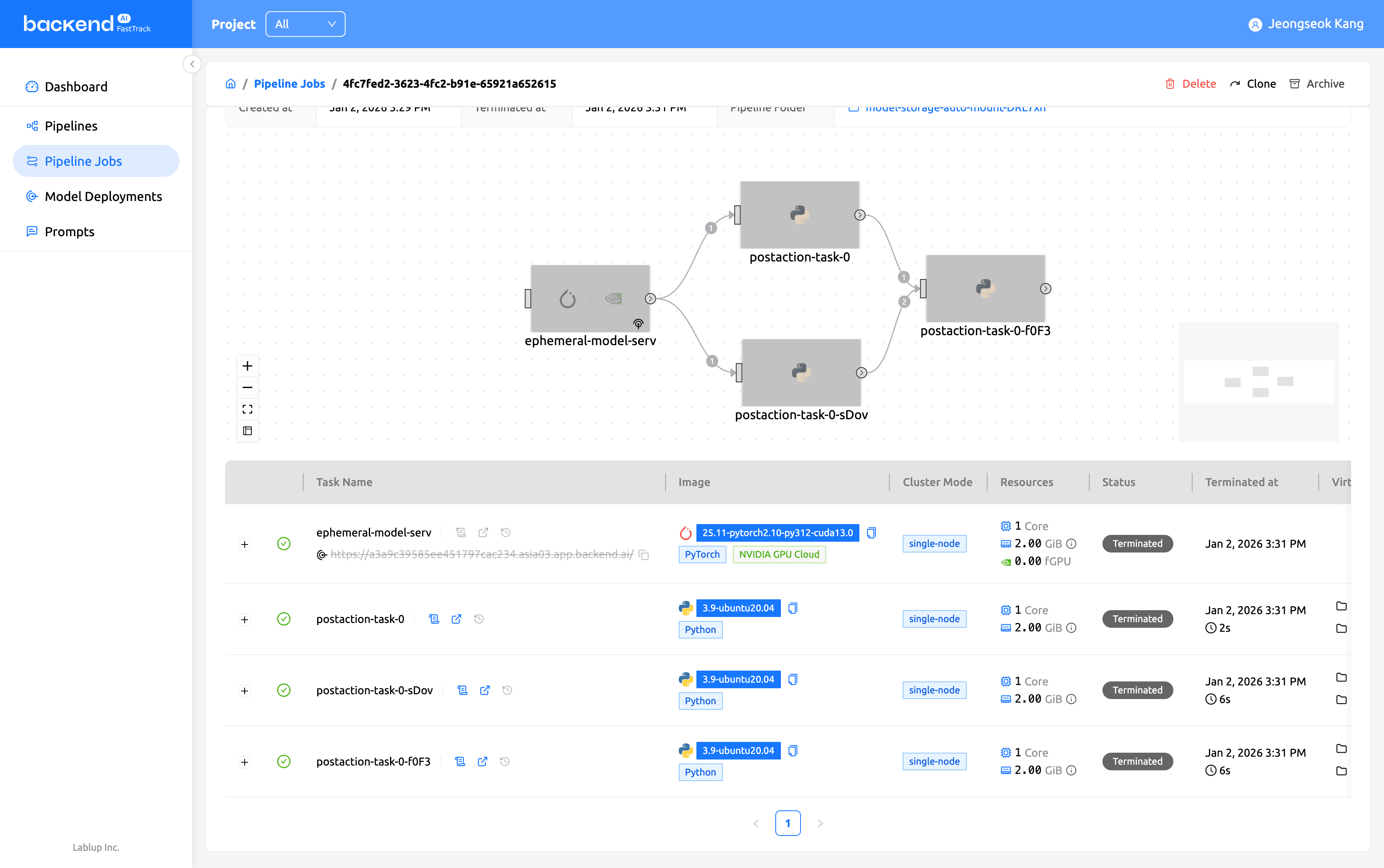Copy the ephemeral-model-serv endpoint URL

click(644, 555)
